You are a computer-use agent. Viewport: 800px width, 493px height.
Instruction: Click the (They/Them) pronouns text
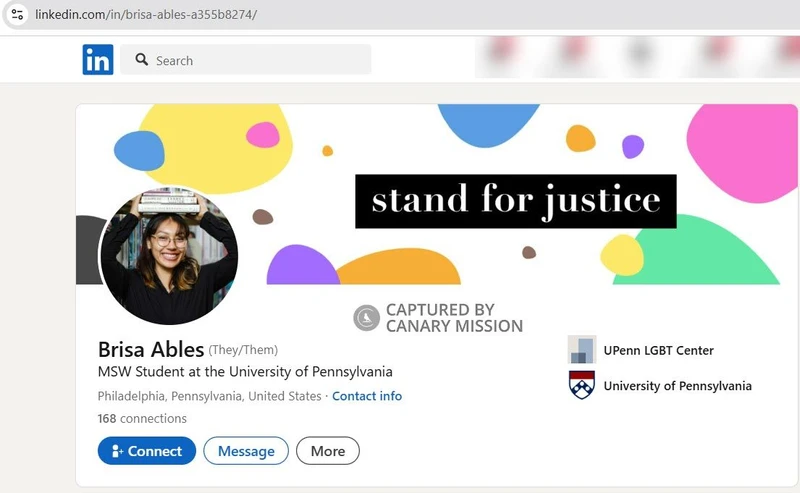[243, 350]
